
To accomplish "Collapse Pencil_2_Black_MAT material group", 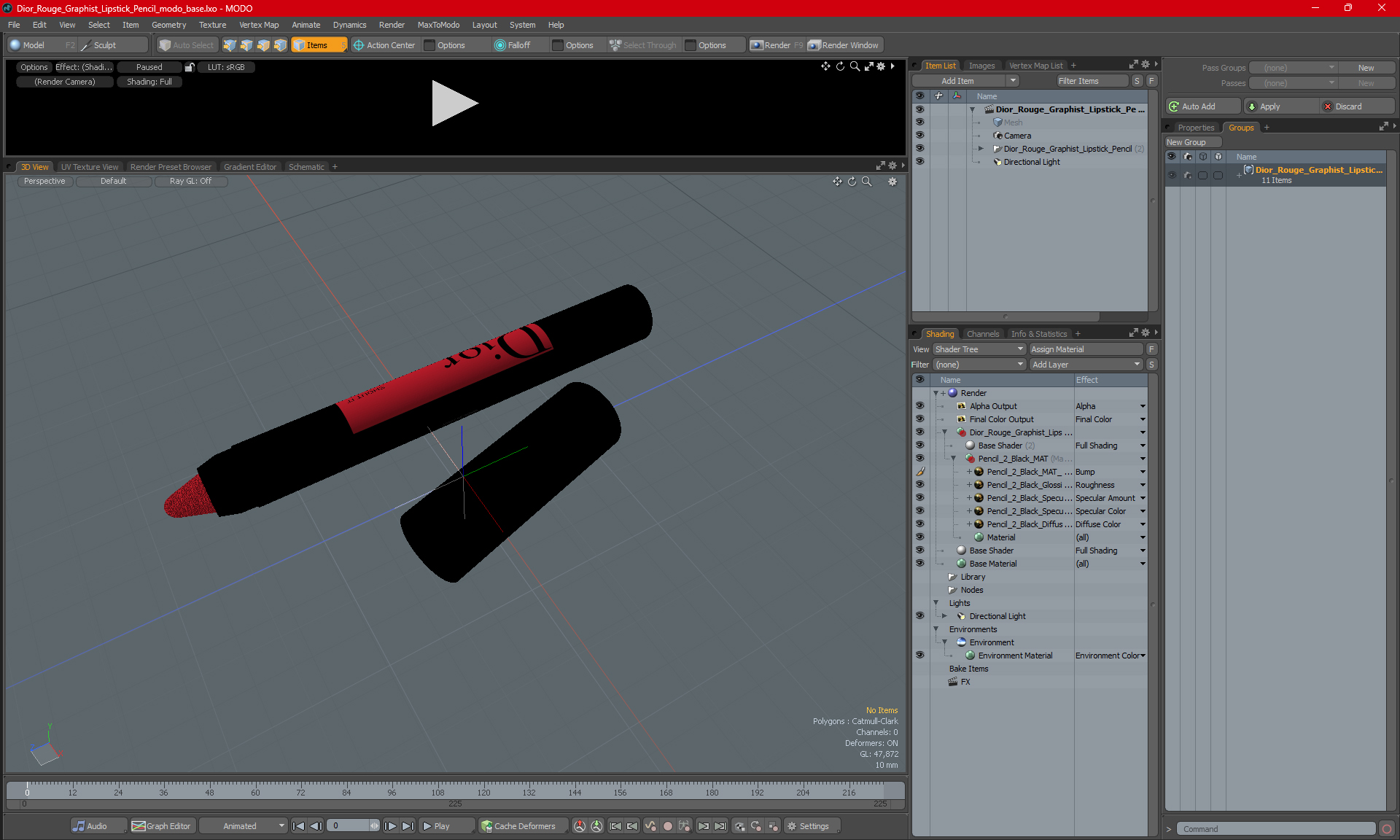I will [953, 459].
